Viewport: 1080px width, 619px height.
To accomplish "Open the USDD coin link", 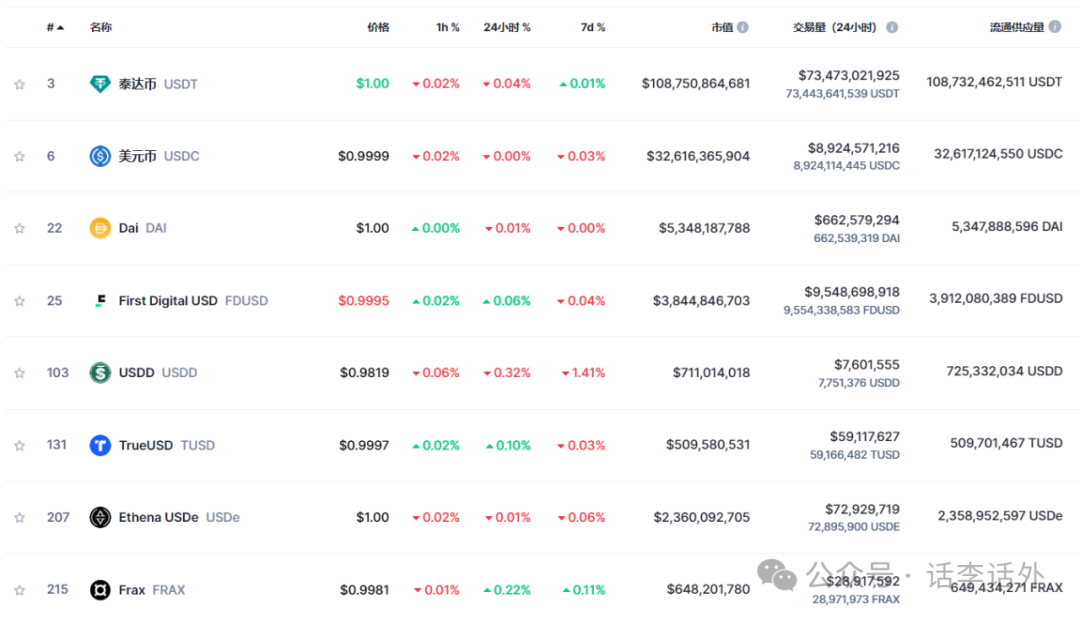I will coord(158,373).
